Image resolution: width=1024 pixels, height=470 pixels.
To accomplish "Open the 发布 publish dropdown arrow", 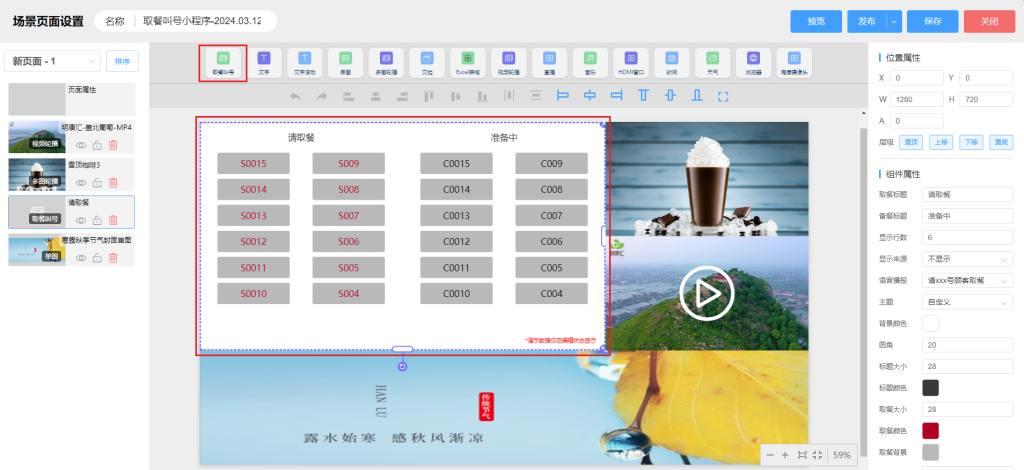I will click(x=893, y=21).
